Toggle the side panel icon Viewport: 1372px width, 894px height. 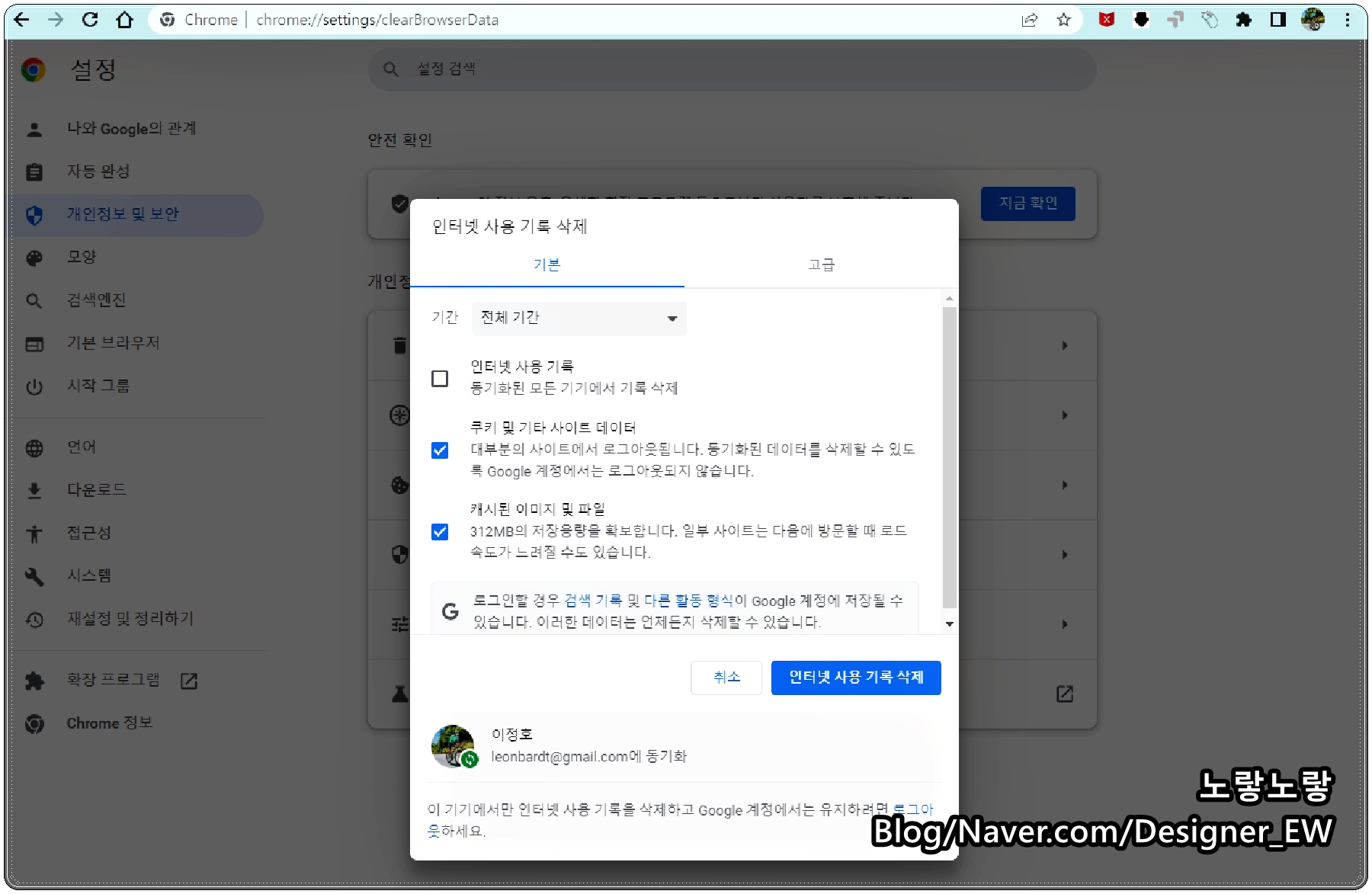[1278, 20]
